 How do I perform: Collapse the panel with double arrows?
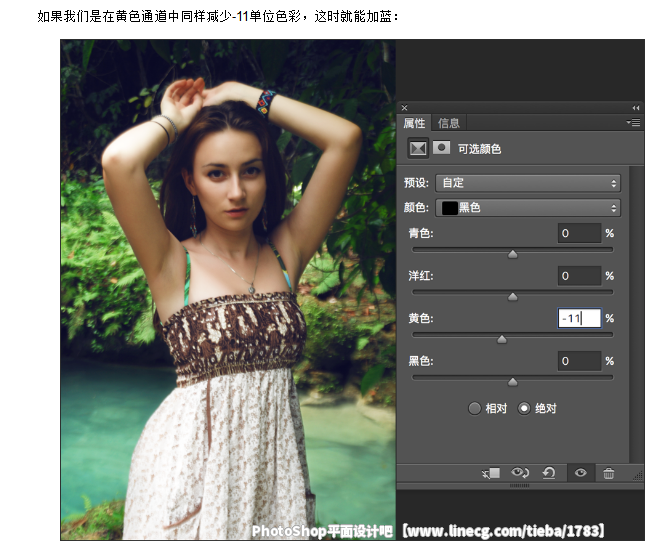pyautogui.click(x=636, y=108)
